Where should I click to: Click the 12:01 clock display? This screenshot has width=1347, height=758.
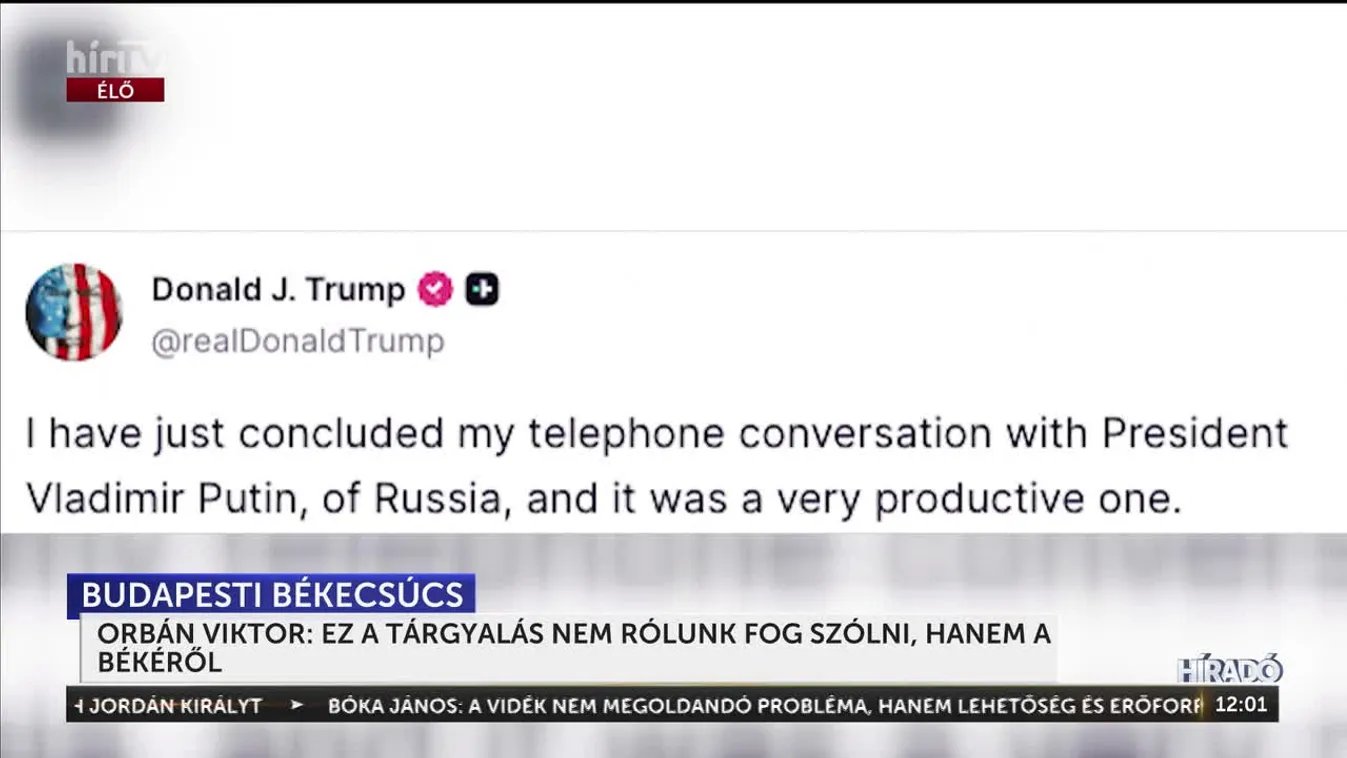1240,704
